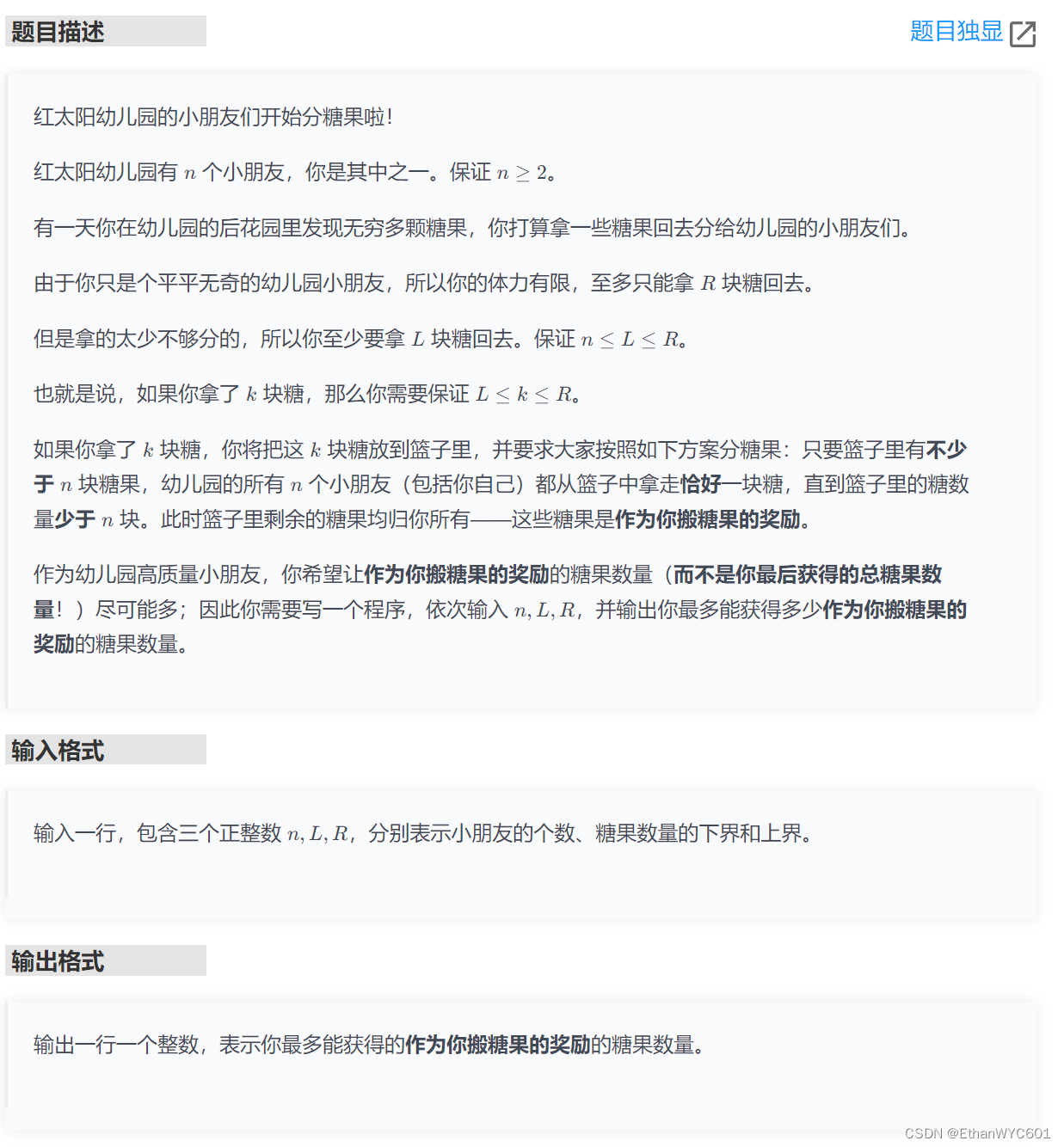This screenshot has width=1064, height=1147.
Task: Select the 输出格式 section heading
Action: 58,961
